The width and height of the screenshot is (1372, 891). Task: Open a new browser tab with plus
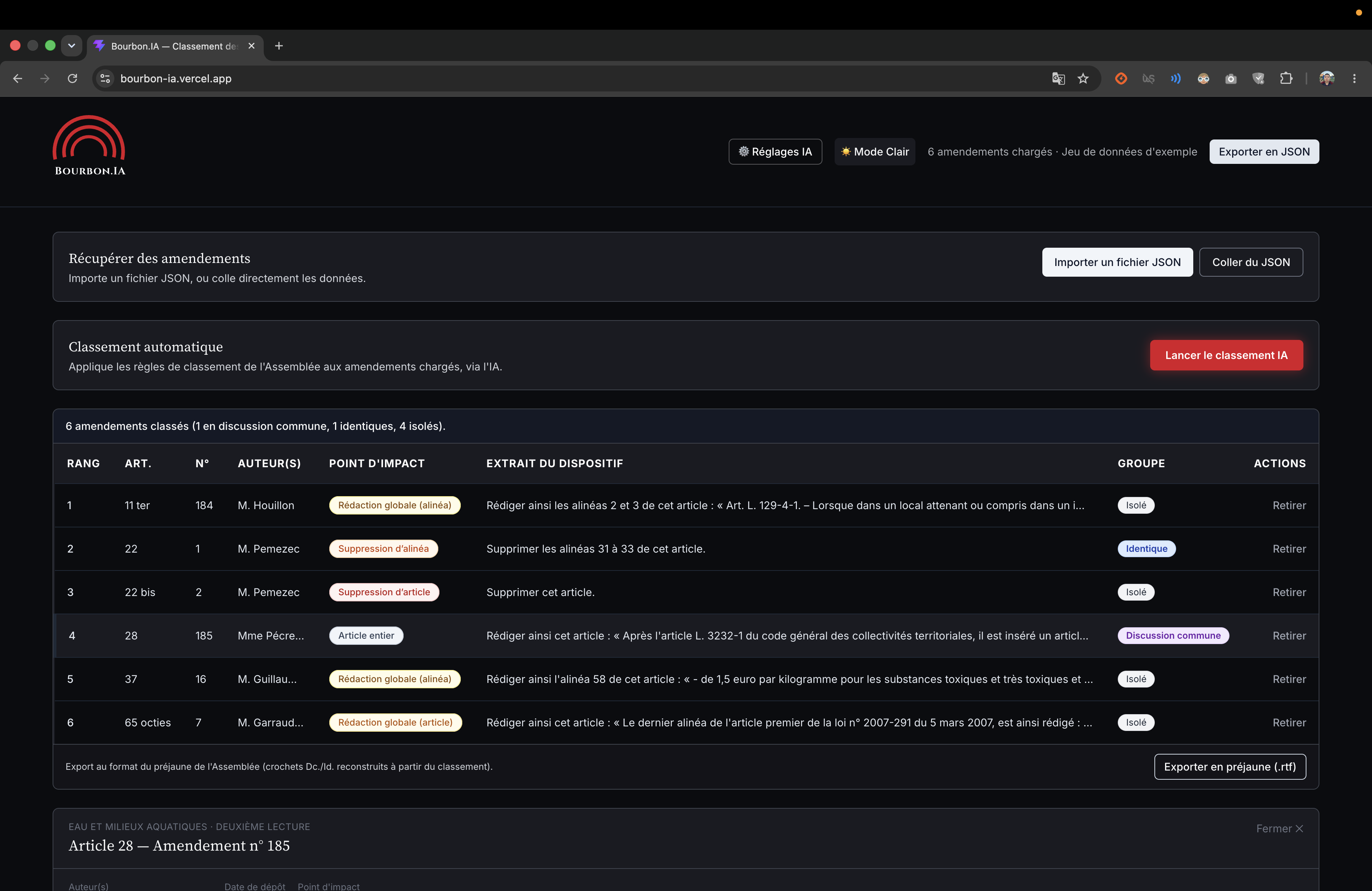(279, 46)
